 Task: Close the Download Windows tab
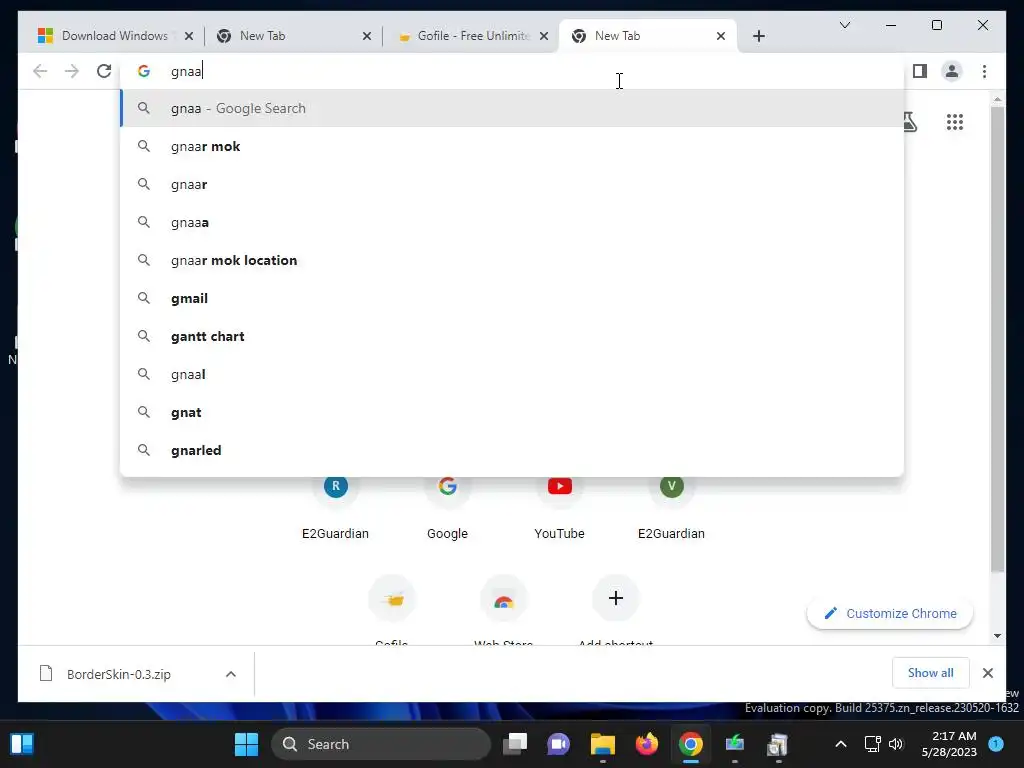tap(189, 36)
